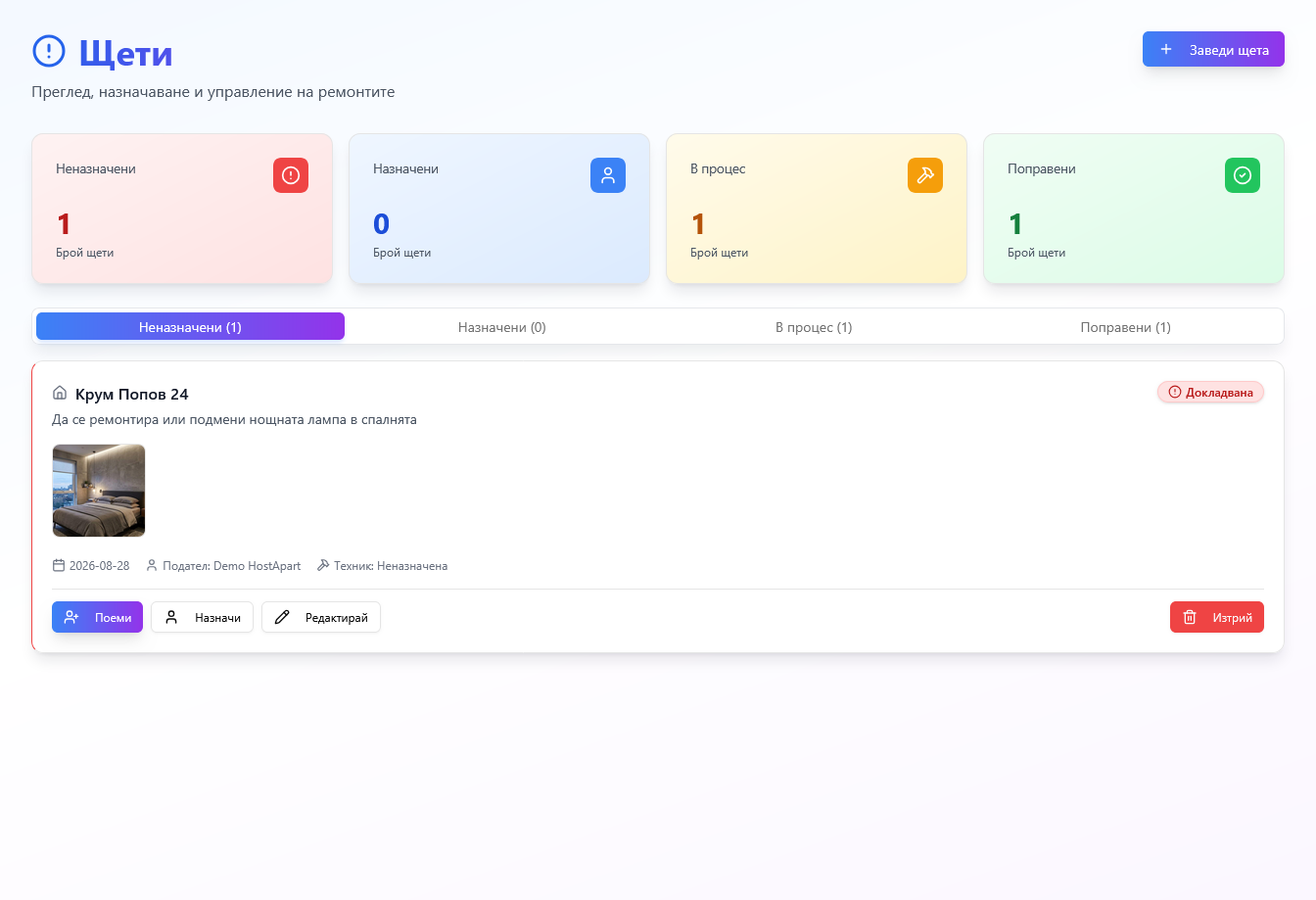Click the address title Крум Попов 24

coord(132,395)
